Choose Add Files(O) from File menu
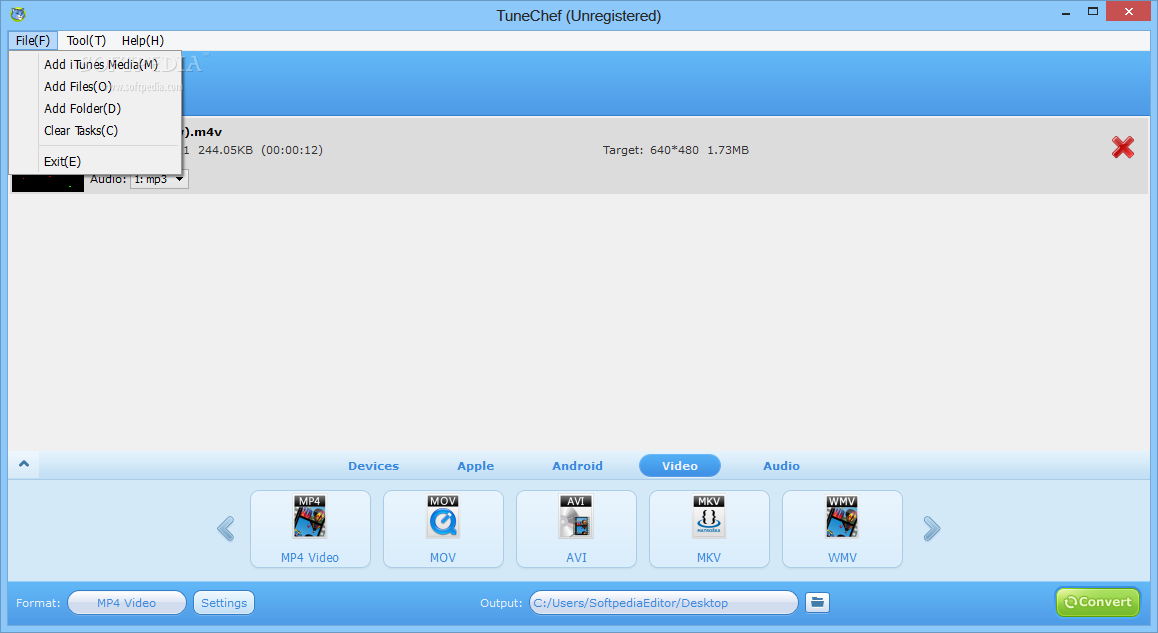 pos(78,86)
